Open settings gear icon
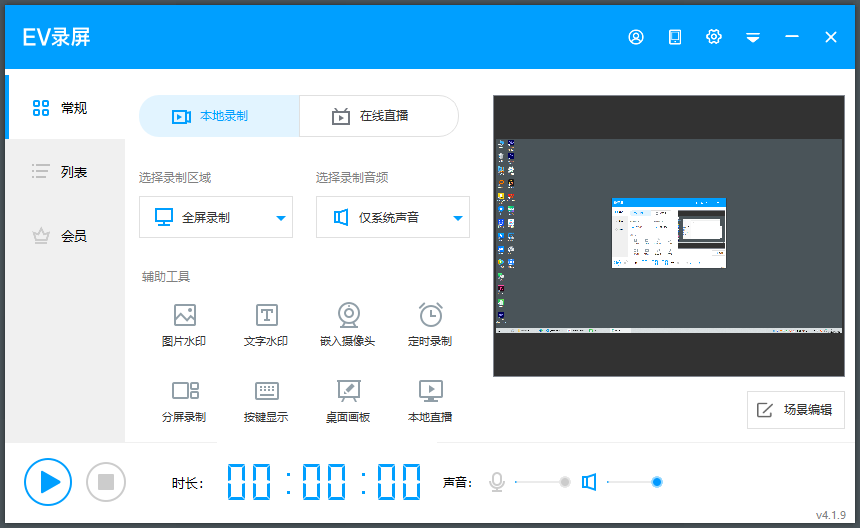The width and height of the screenshot is (860, 528). pos(714,37)
